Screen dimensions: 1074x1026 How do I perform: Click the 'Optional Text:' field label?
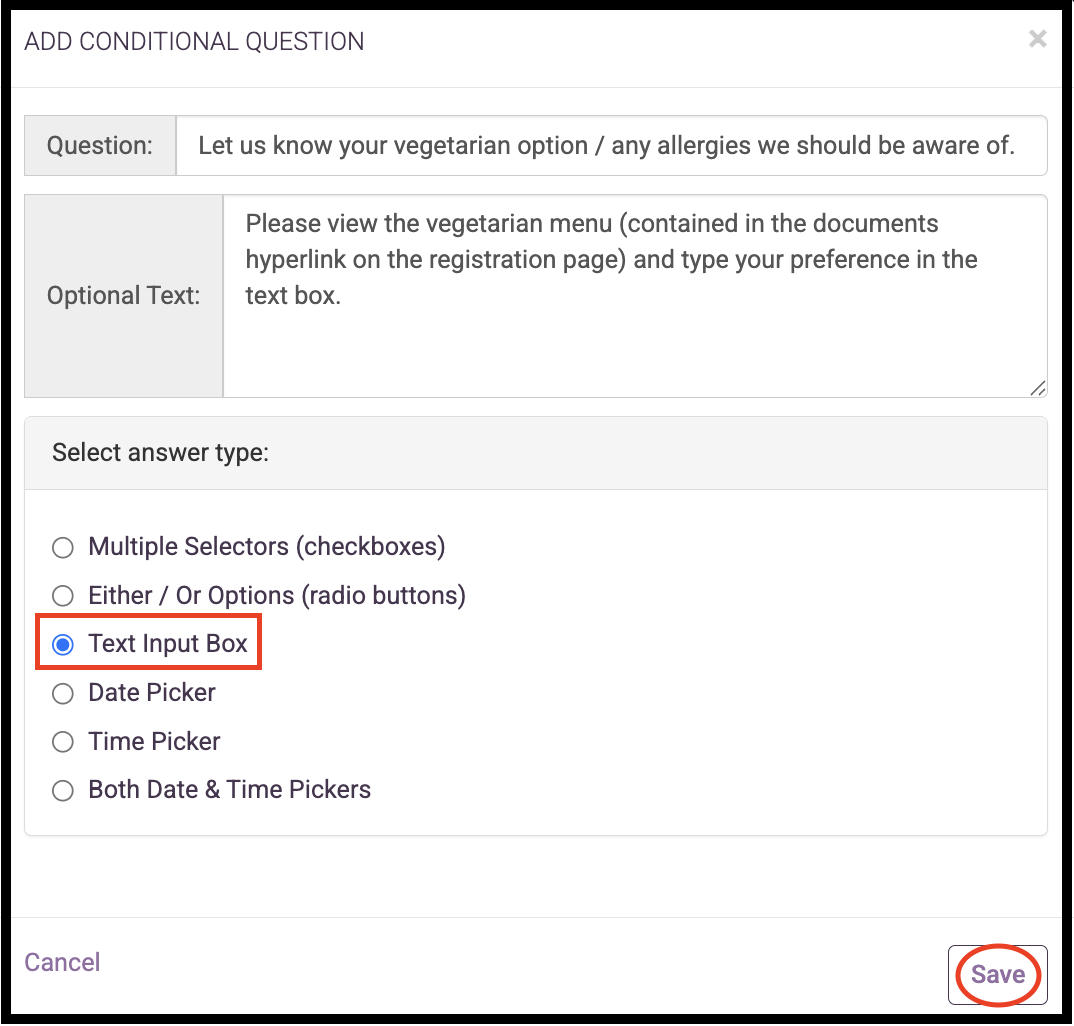point(124,296)
